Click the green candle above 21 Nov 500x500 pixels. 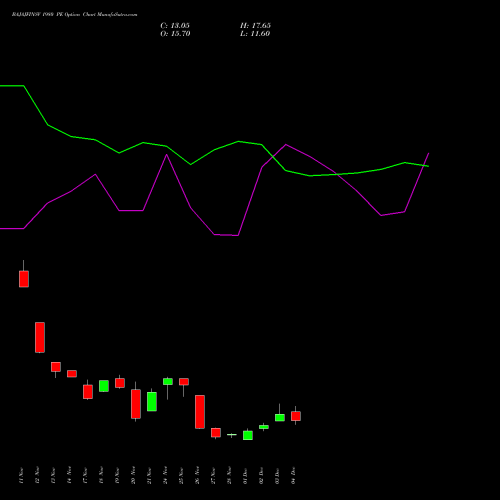tap(152, 402)
